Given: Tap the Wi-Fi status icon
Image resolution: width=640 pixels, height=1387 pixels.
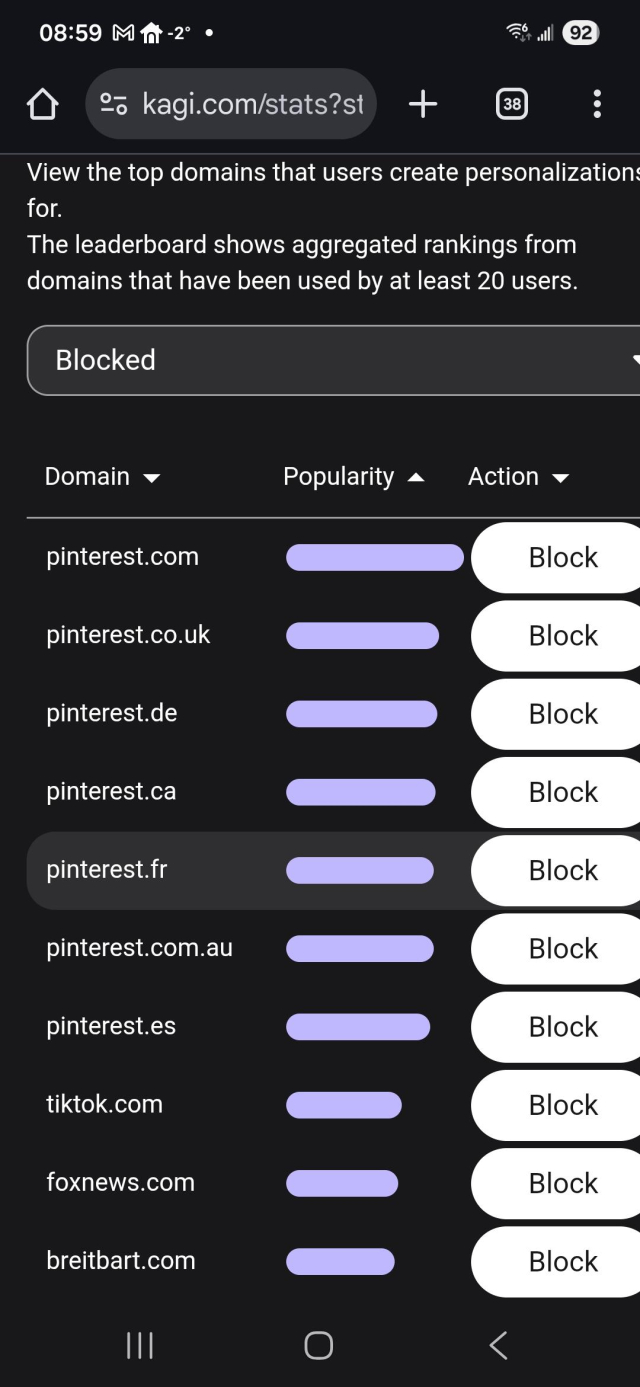Looking at the screenshot, I should click(x=515, y=31).
